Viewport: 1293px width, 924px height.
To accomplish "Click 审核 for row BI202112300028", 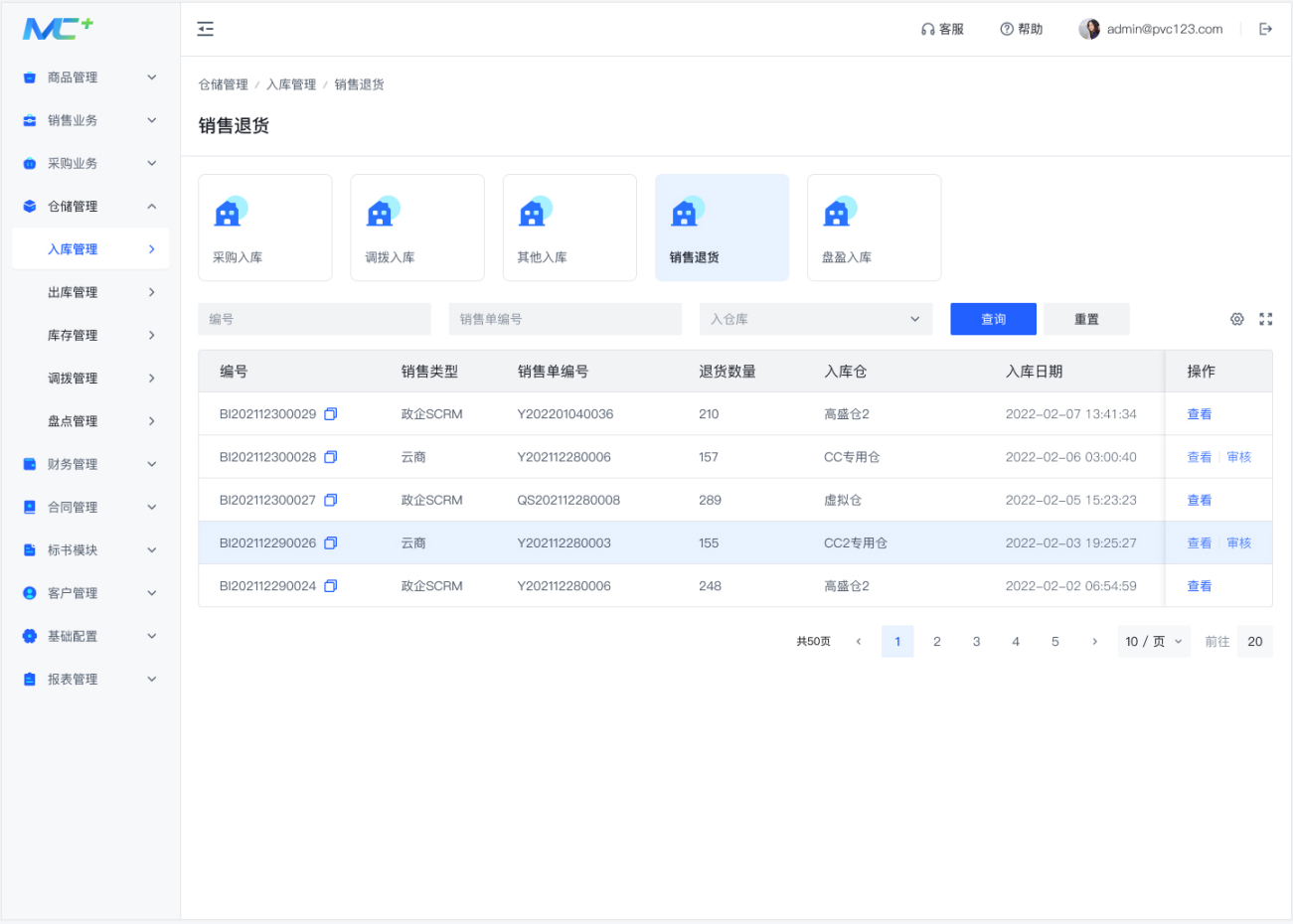I will click(1239, 457).
